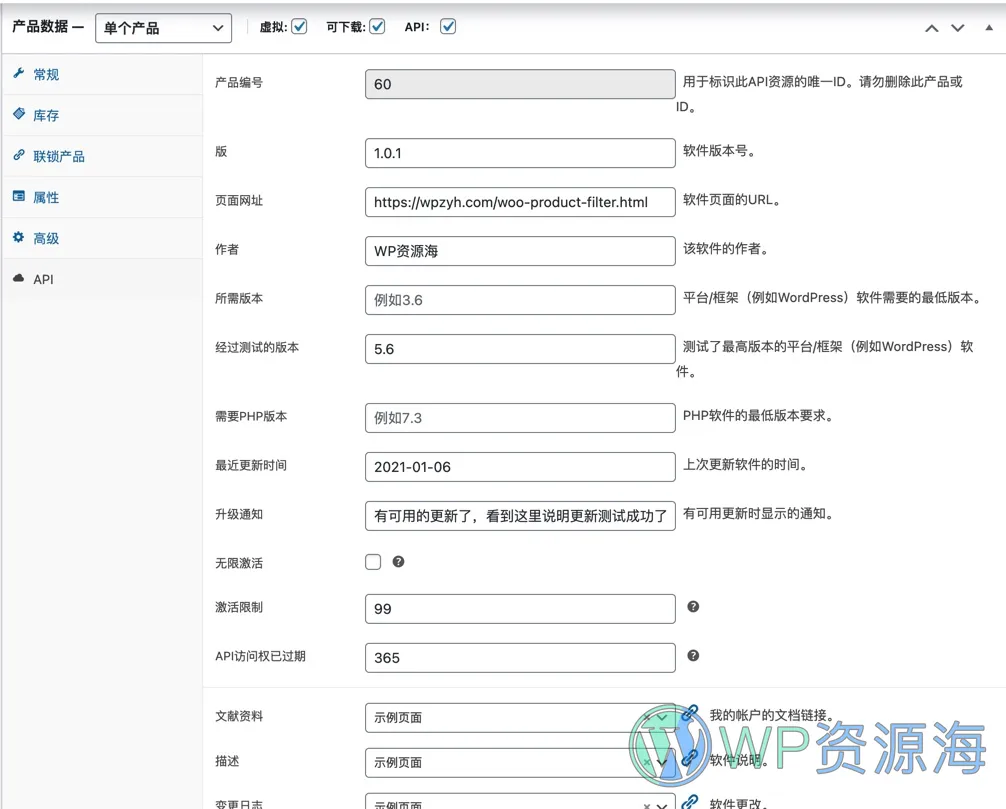Click inside the 升级通知 text field
This screenshot has width=1006, height=809.
519,514
